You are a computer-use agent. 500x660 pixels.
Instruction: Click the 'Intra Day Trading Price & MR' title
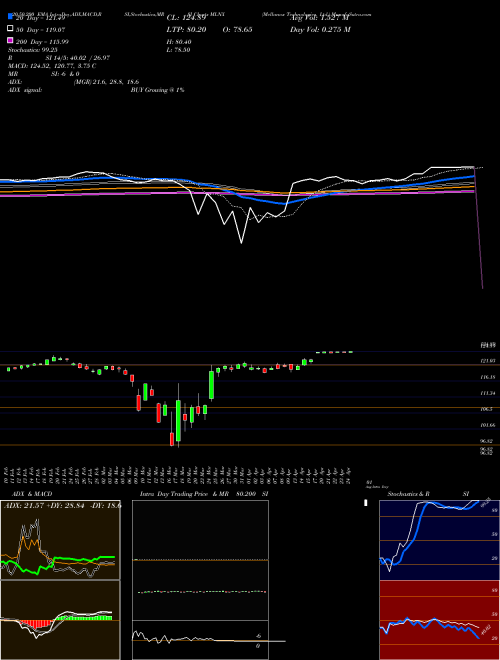(184, 494)
